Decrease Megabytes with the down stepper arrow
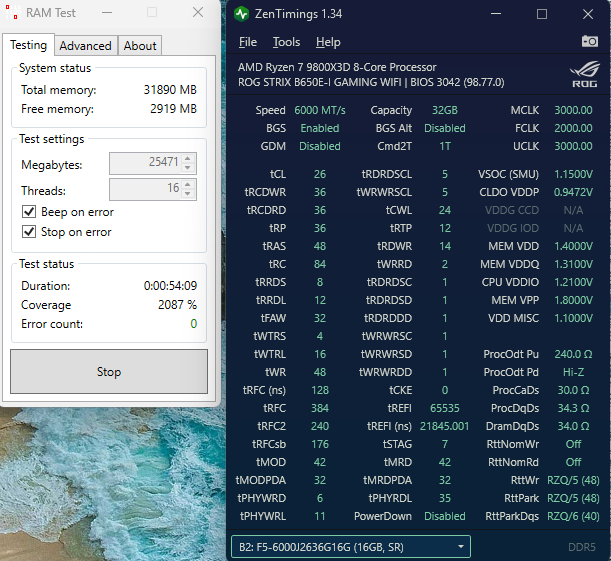Viewport: 611px width, 561px height. point(188,167)
